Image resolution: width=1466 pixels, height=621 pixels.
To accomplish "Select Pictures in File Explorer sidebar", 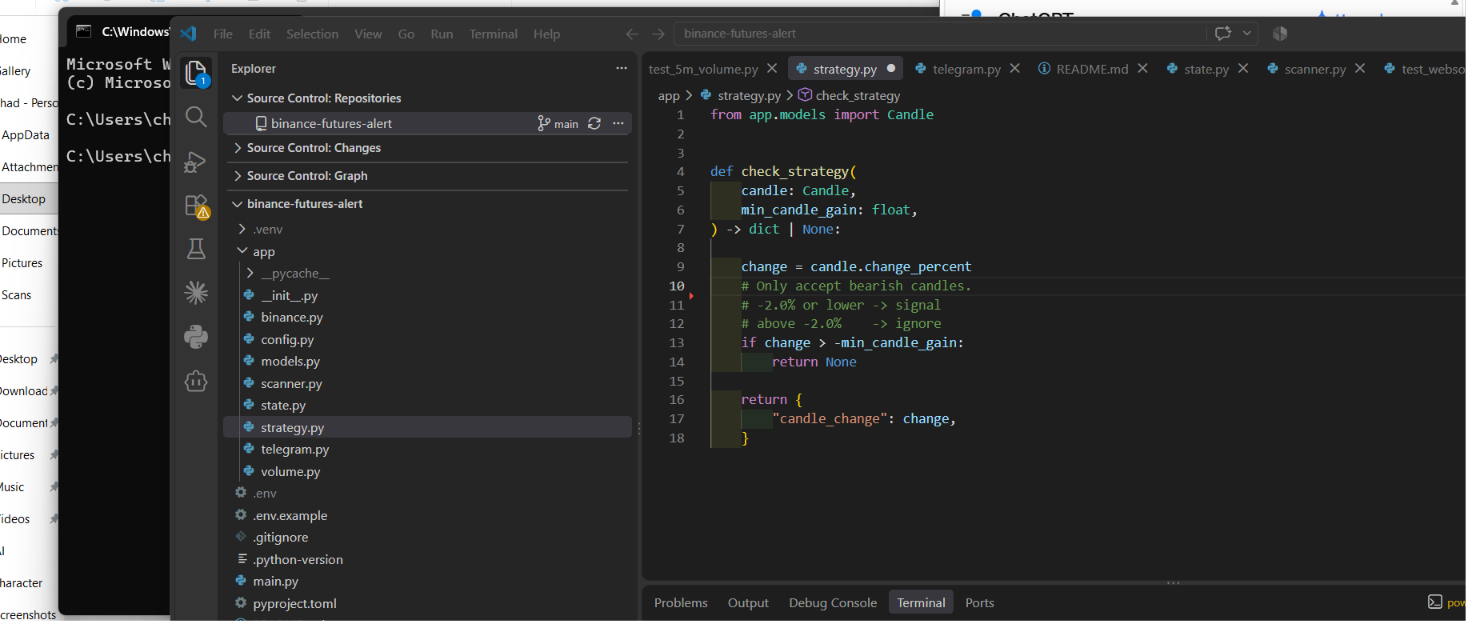I will [22, 263].
